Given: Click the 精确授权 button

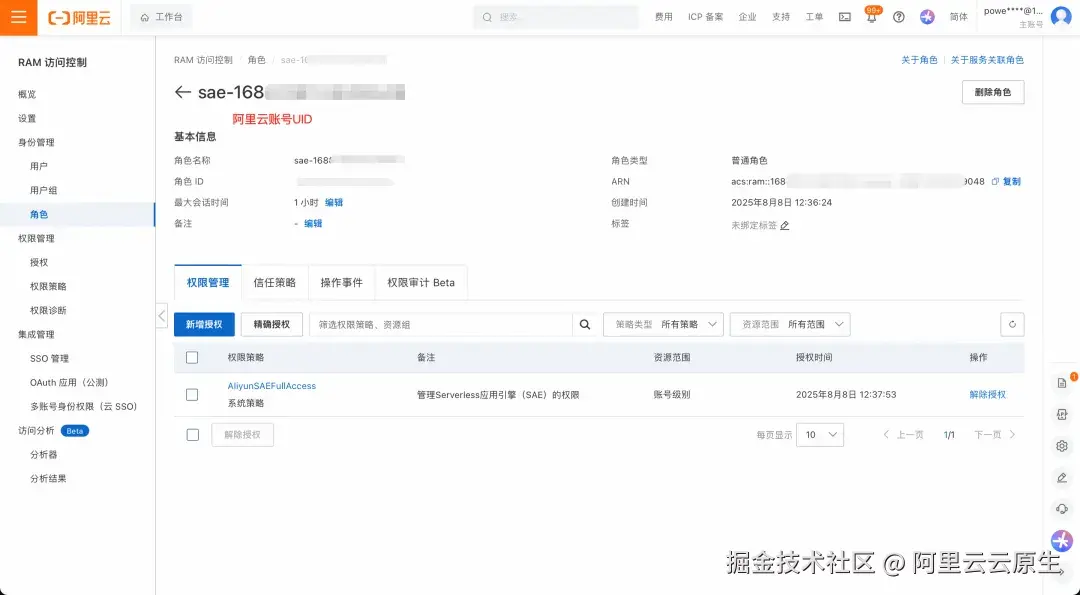Looking at the screenshot, I should click(272, 324).
